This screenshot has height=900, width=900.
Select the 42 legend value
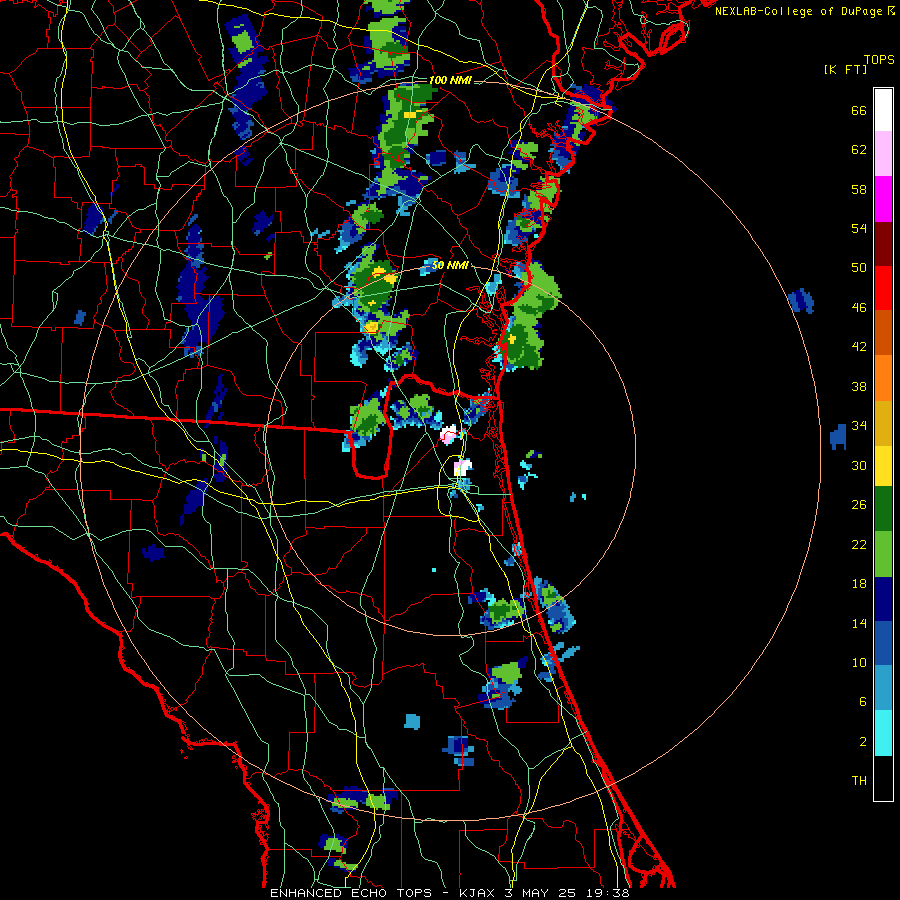point(859,347)
